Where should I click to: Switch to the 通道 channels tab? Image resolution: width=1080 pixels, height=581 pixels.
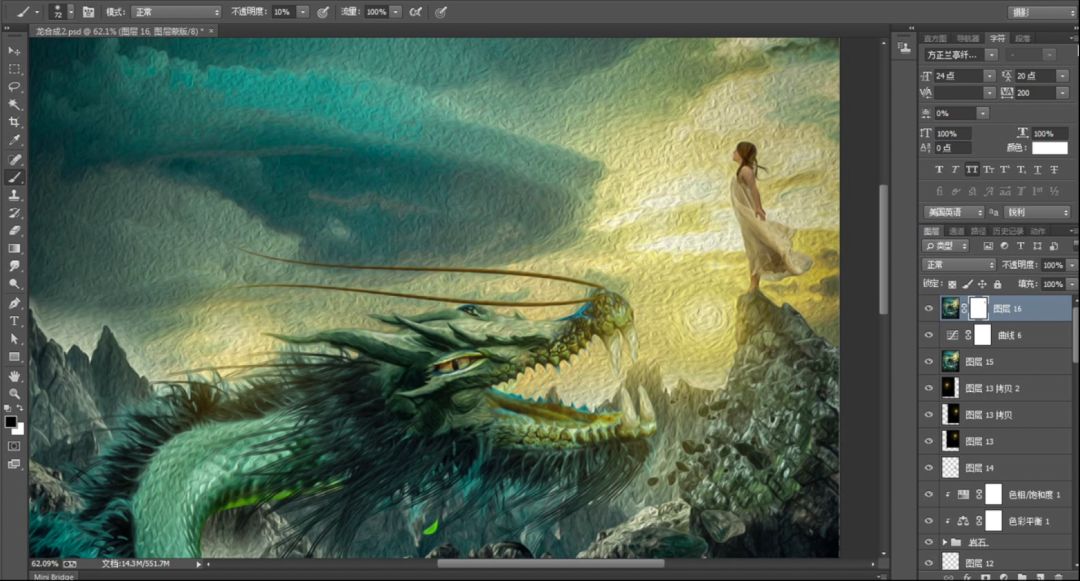[x=956, y=231]
